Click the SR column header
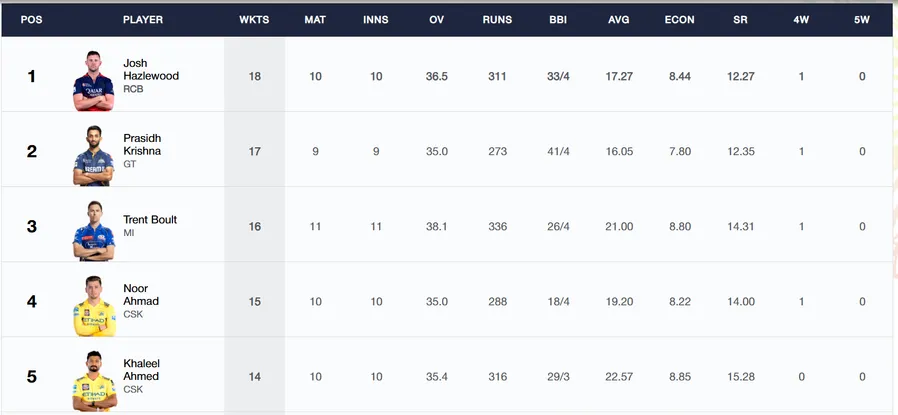Image resolution: width=898 pixels, height=415 pixels. (740, 19)
